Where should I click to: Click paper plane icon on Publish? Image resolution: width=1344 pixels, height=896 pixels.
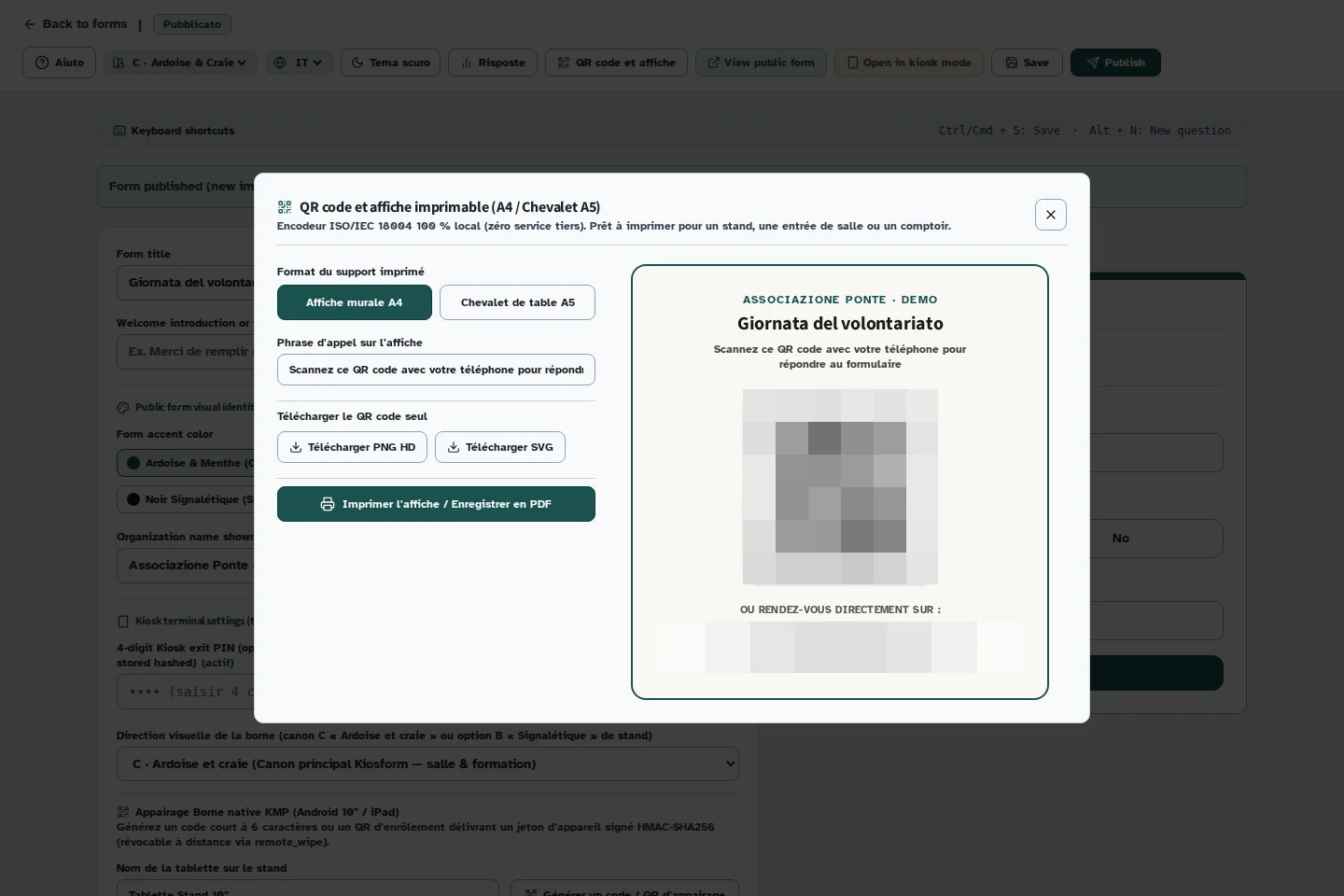[x=1092, y=63]
